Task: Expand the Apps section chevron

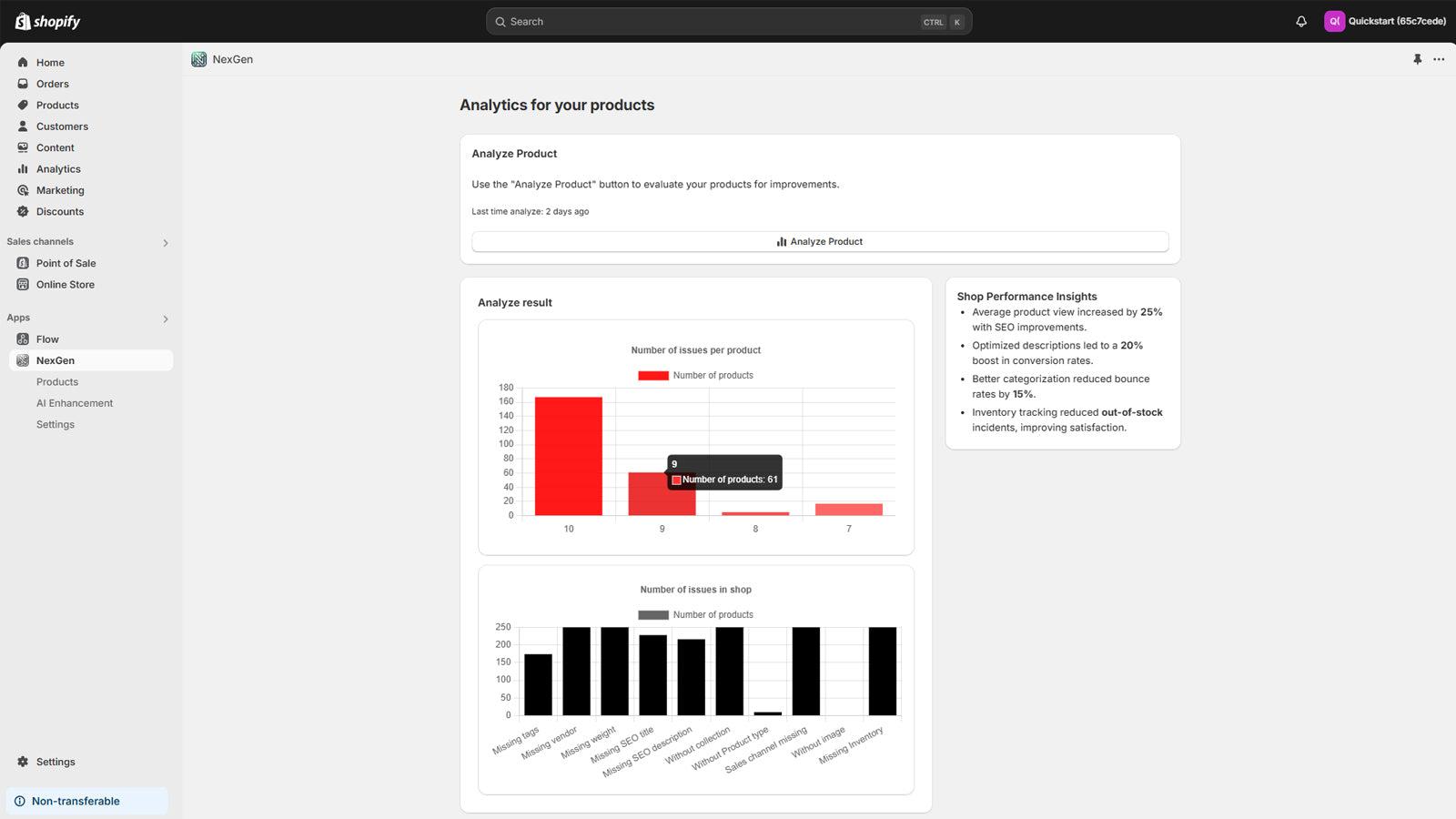Action: (x=166, y=318)
